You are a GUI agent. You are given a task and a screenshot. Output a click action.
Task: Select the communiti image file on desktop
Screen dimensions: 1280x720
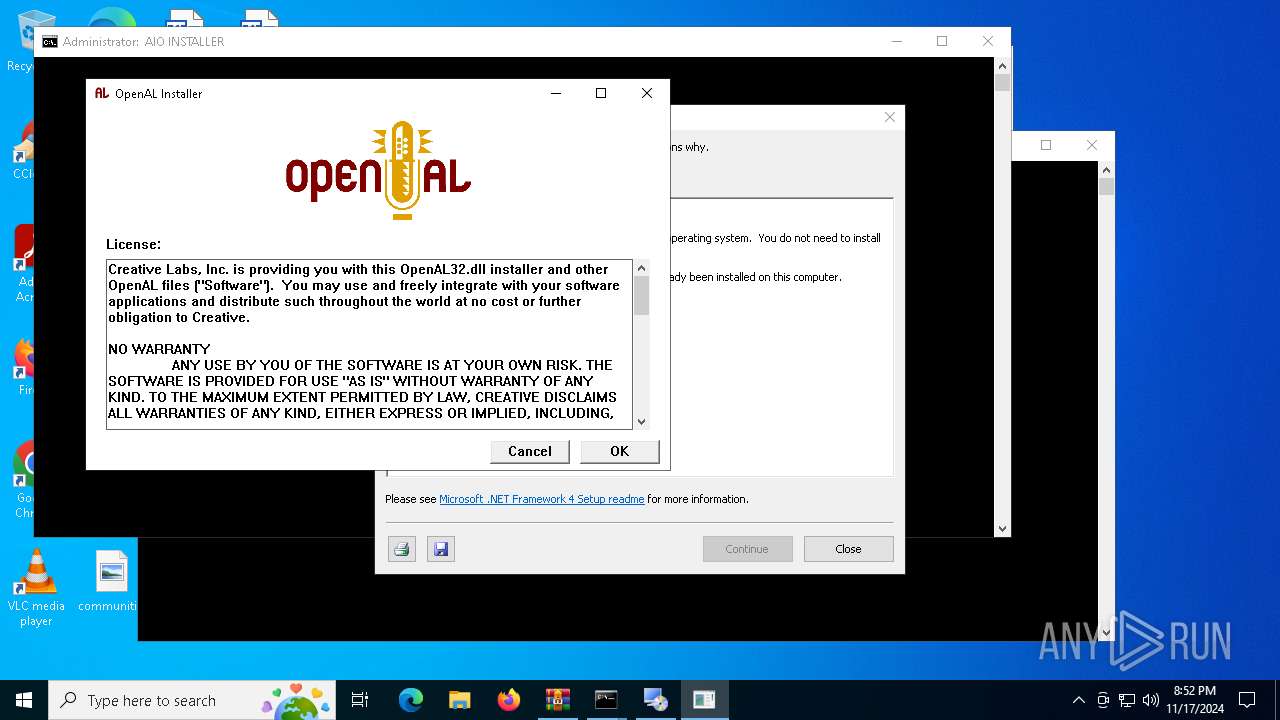110,581
